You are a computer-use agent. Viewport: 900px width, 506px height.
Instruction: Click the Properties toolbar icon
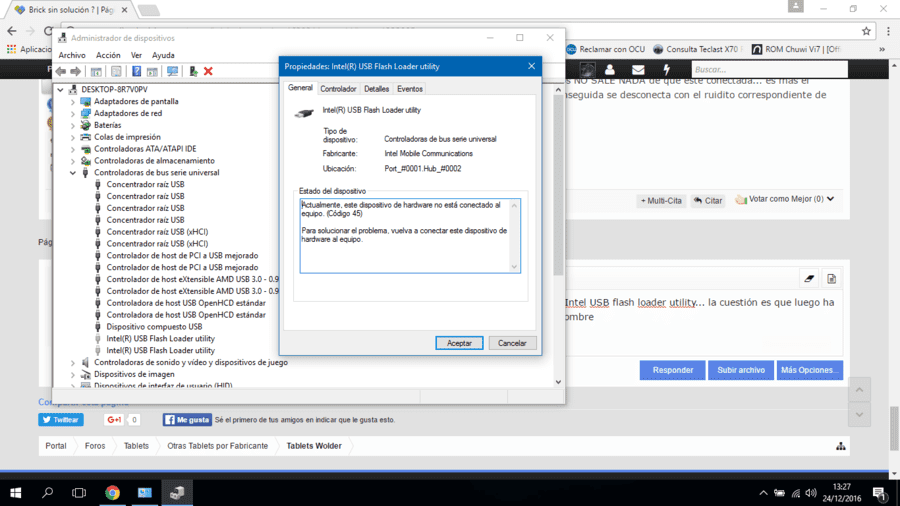117,71
